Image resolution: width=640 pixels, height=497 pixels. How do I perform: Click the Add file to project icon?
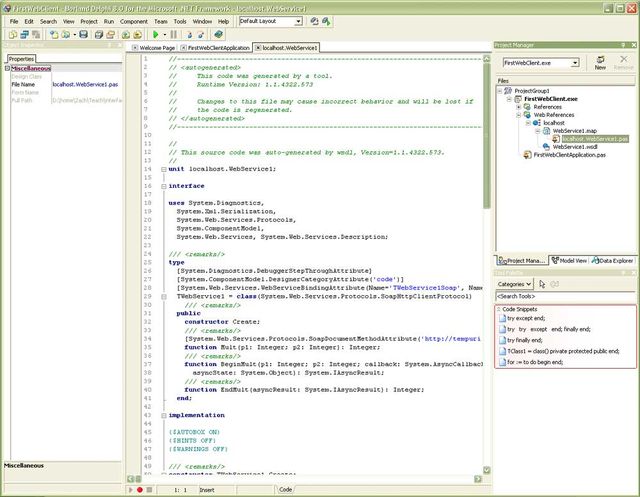[x=126, y=35]
